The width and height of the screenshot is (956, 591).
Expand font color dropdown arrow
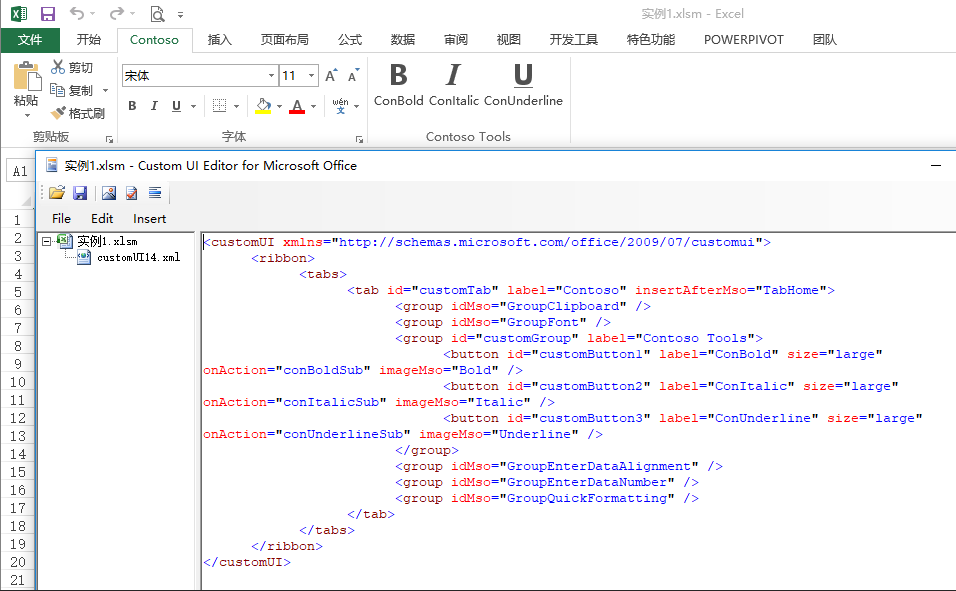pos(313,106)
